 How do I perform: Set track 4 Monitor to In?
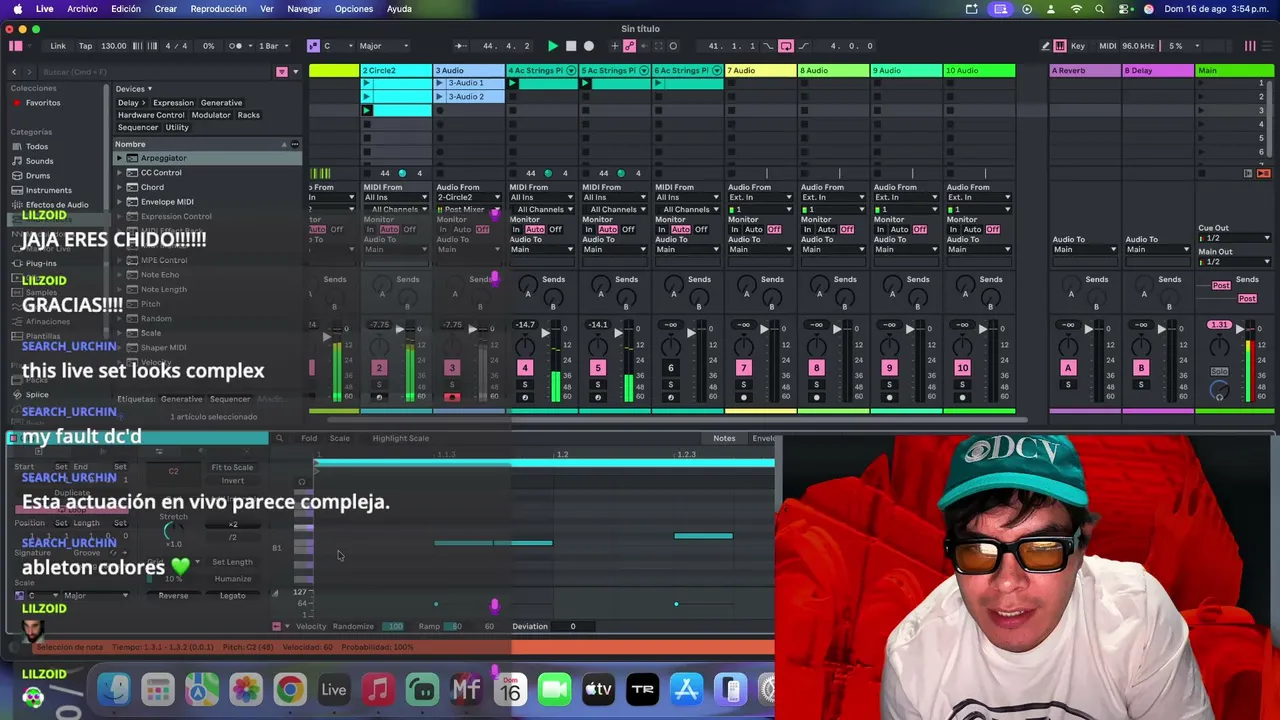point(516,230)
